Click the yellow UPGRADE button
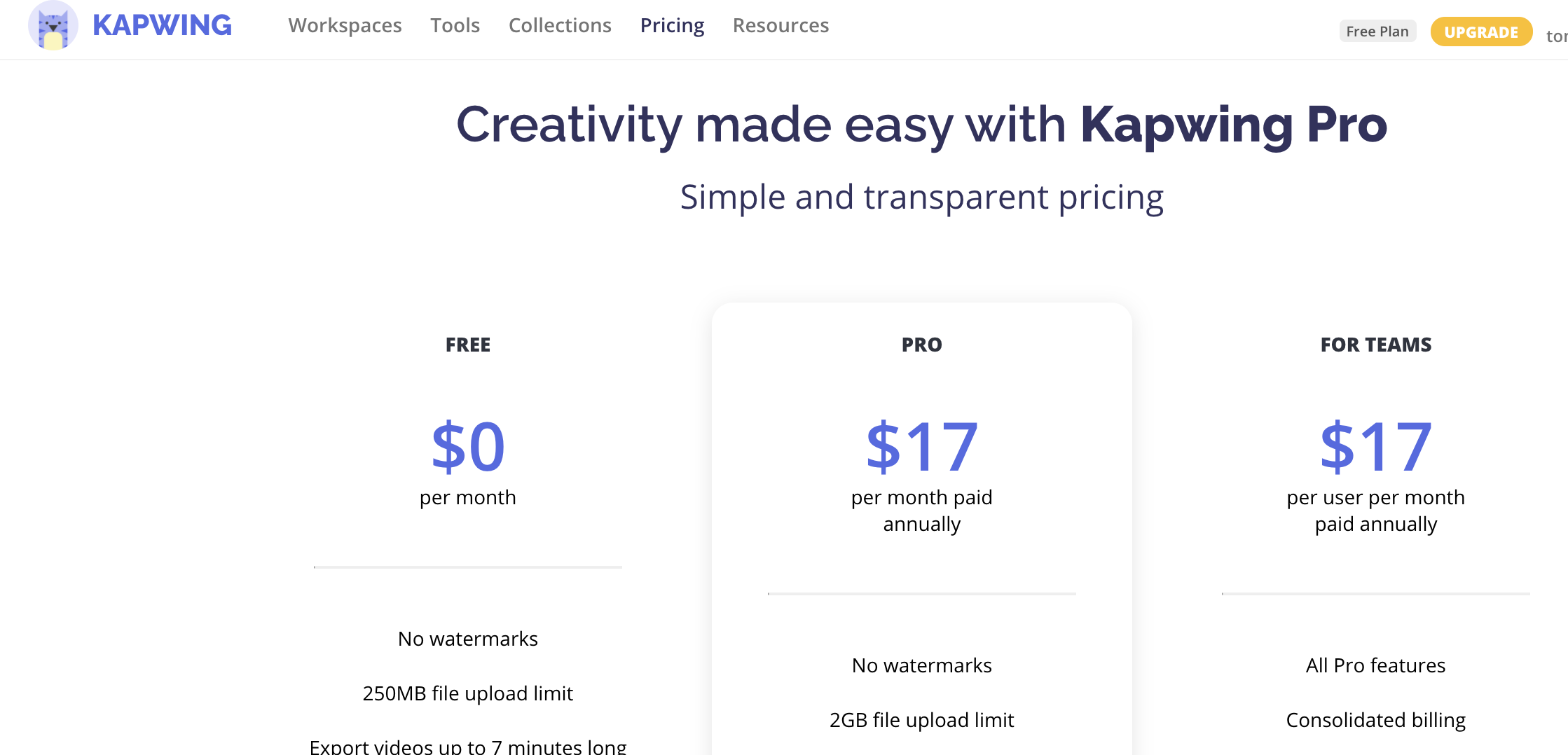This screenshot has height=755, width=1568. (x=1481, y=32)
